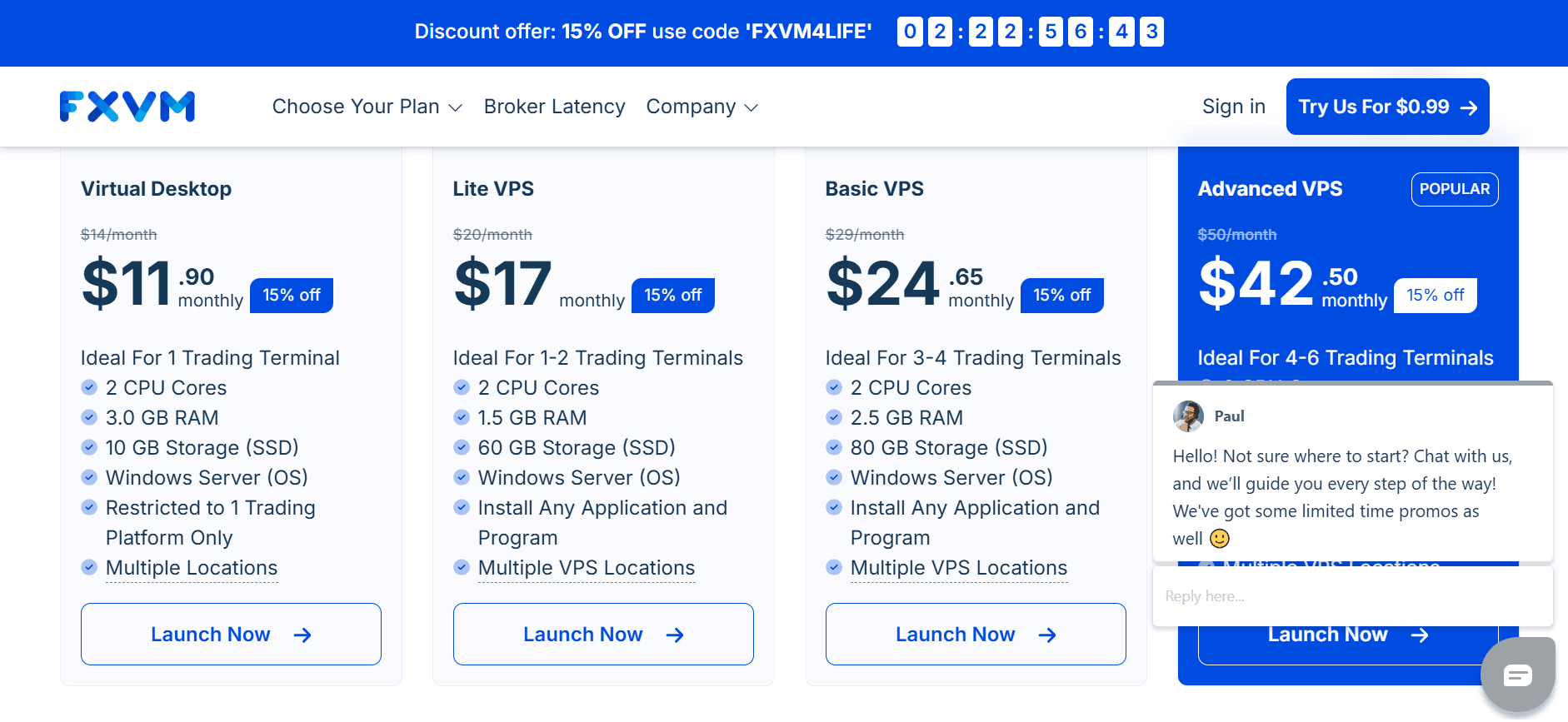Click the Reply here chat input
Image resolution: width=1568 pixels, height=722 pixels.
(x=1352, y=596)
